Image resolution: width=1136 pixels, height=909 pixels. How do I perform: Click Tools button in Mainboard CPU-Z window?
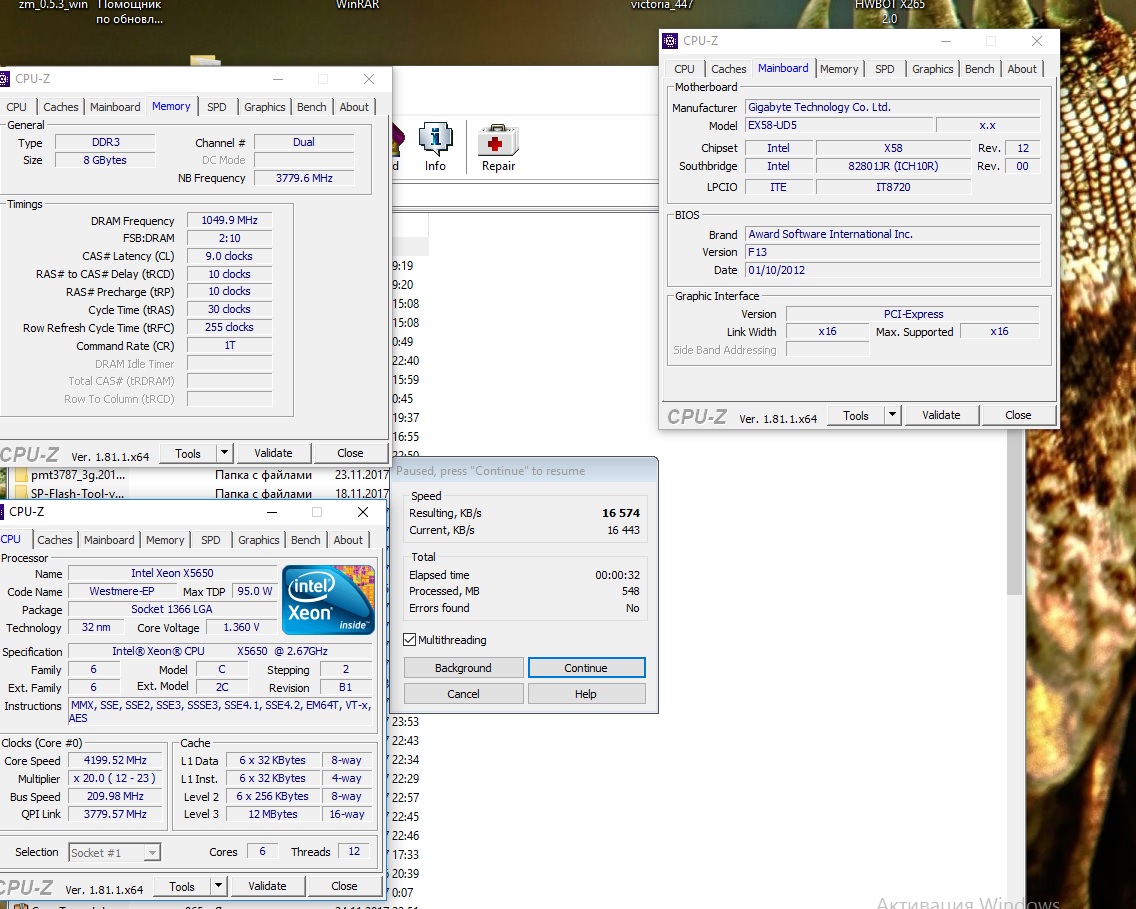[x=856, y=415]
